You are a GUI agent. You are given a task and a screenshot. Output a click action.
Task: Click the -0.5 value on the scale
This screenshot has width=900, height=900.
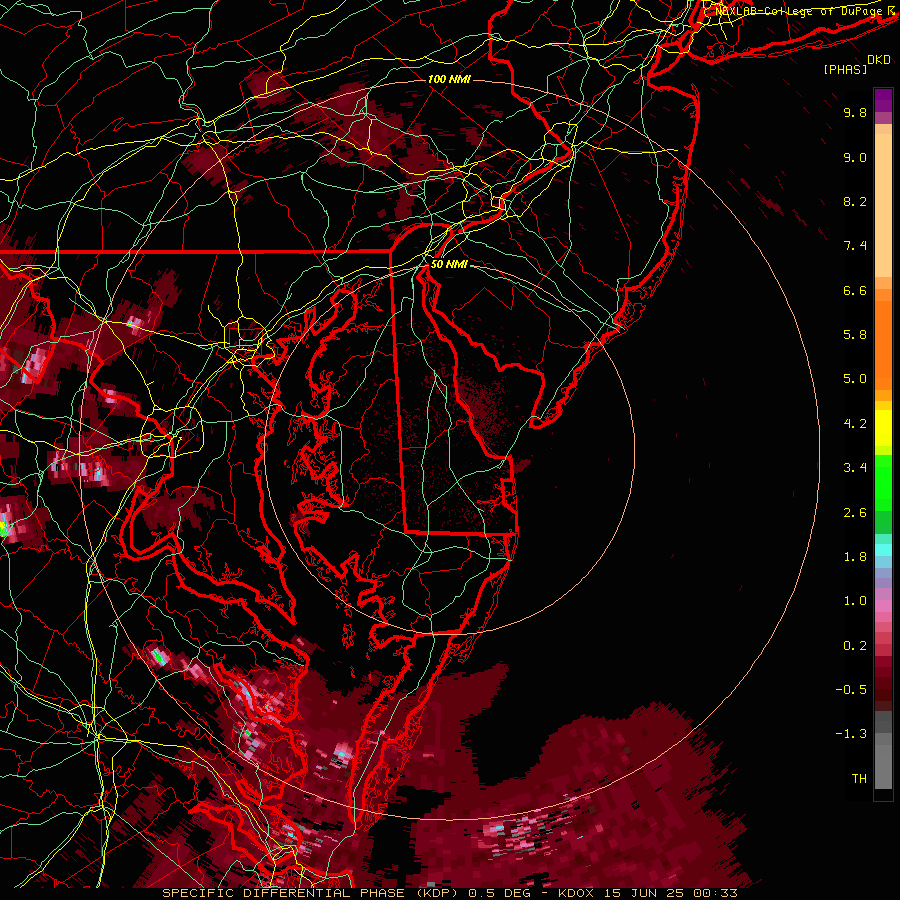851,690
